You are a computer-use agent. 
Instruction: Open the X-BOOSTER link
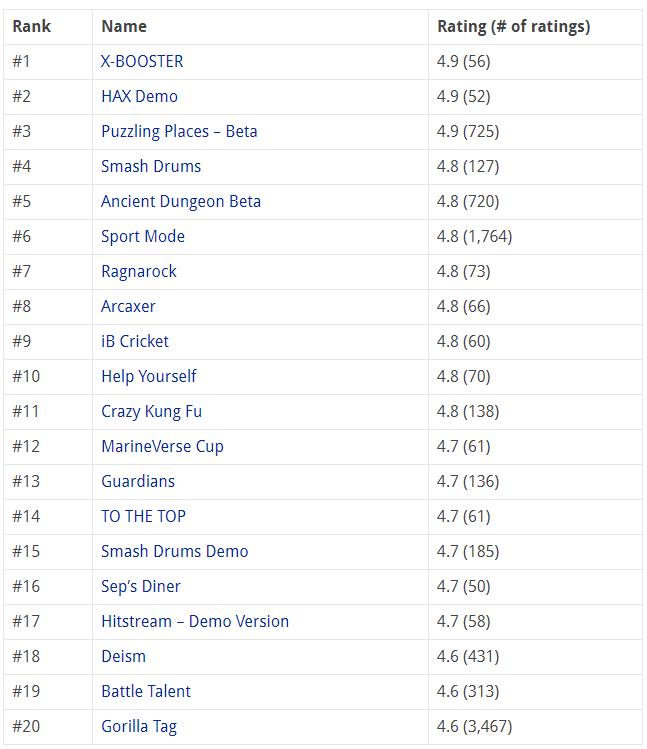142,61
